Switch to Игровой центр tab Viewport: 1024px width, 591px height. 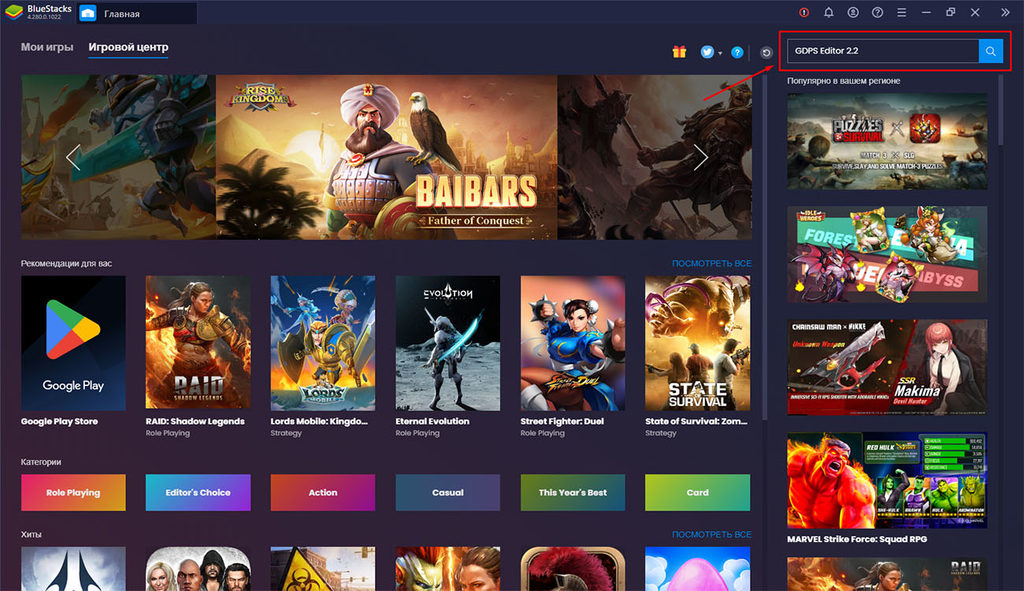pos(128,47)
